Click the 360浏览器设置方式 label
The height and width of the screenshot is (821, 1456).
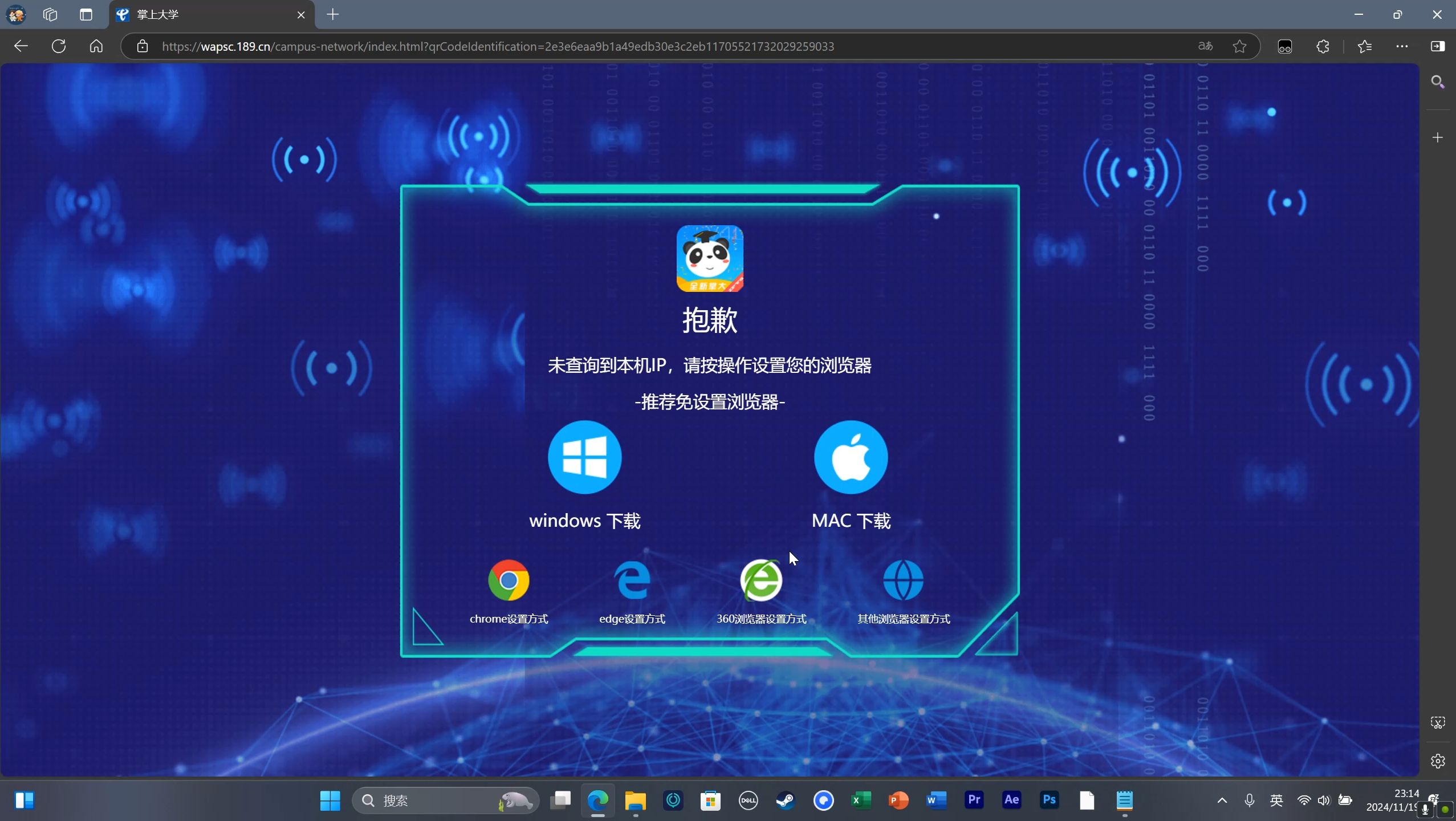pyautogui.click(x=761, y=619)
